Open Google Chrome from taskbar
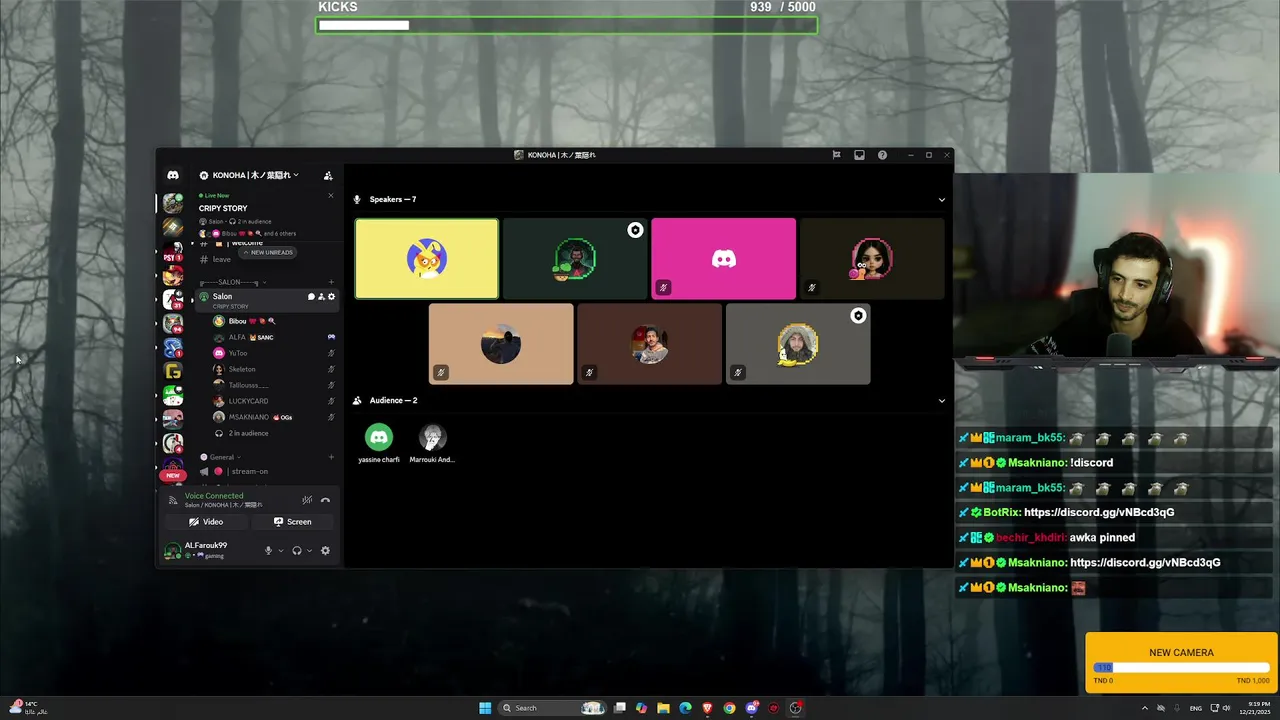This screenshot has width=1280, height=720. click(729, 708)
